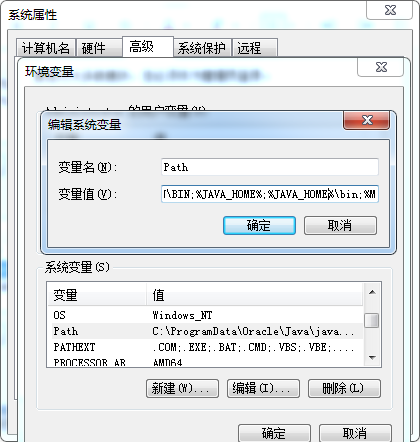Switch to the 硬件 tab
The height and width of the screenshot is (442, 420).
tap(99, 48)
